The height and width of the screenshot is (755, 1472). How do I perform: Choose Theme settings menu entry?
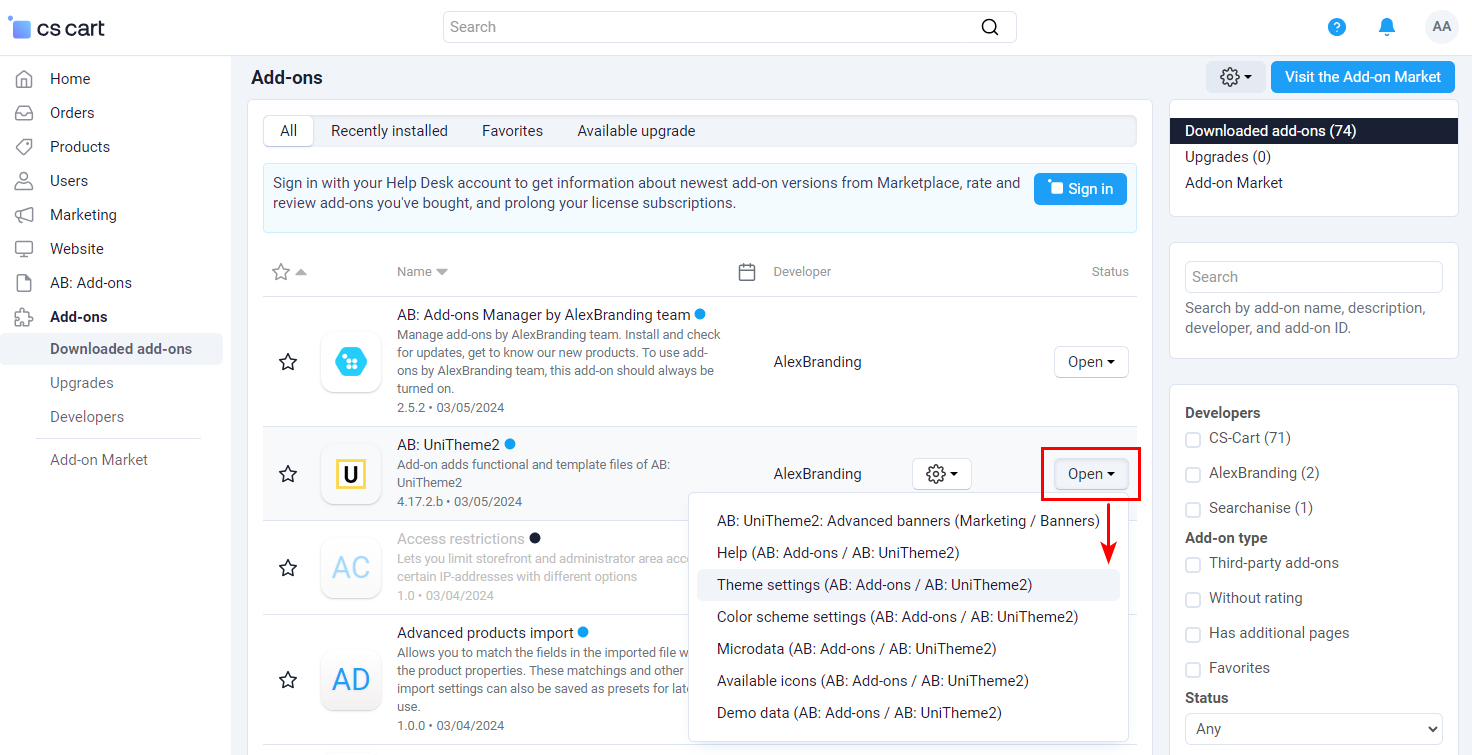point(908,585)
